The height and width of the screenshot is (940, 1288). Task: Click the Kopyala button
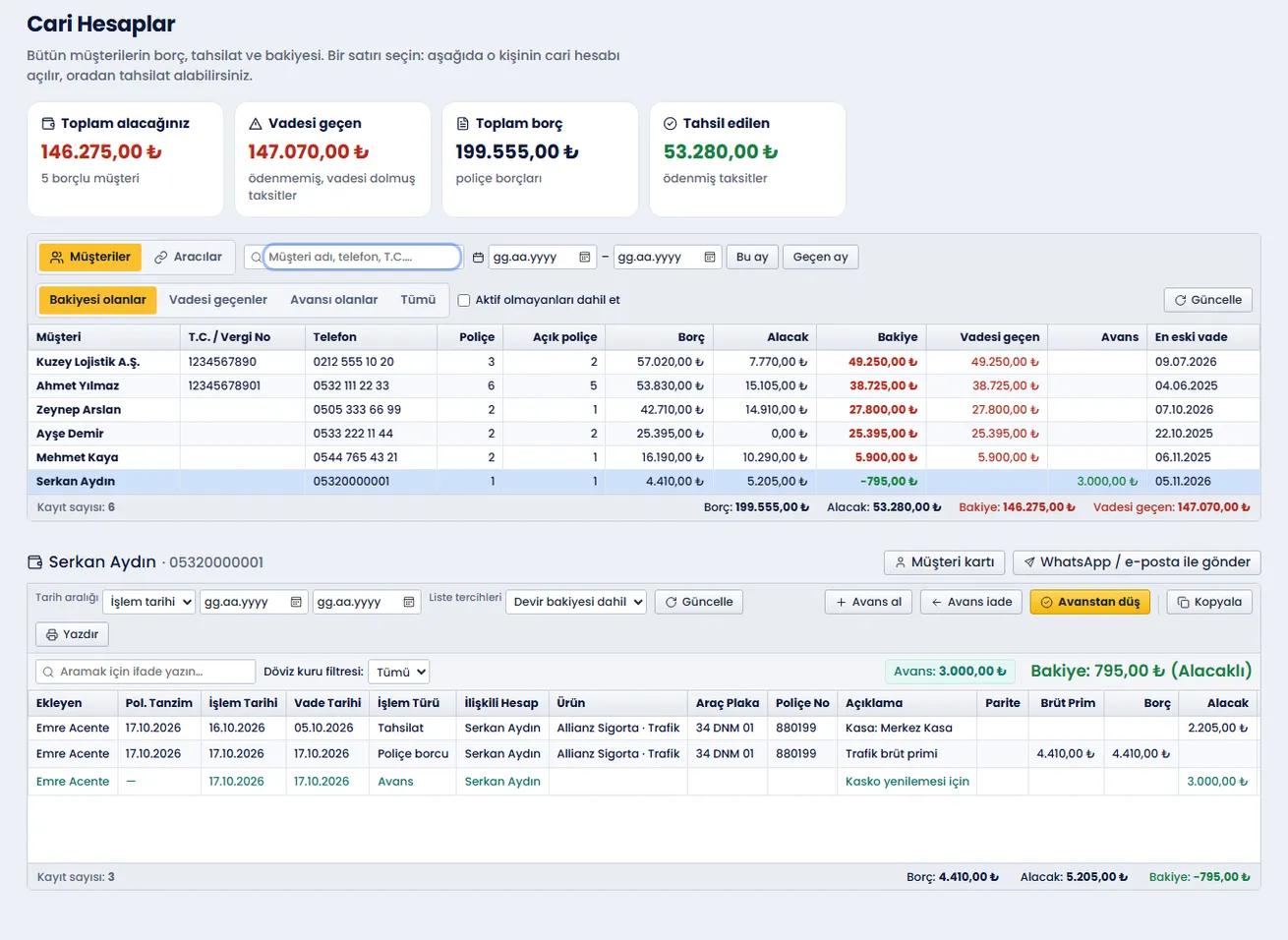[1209, 602]
